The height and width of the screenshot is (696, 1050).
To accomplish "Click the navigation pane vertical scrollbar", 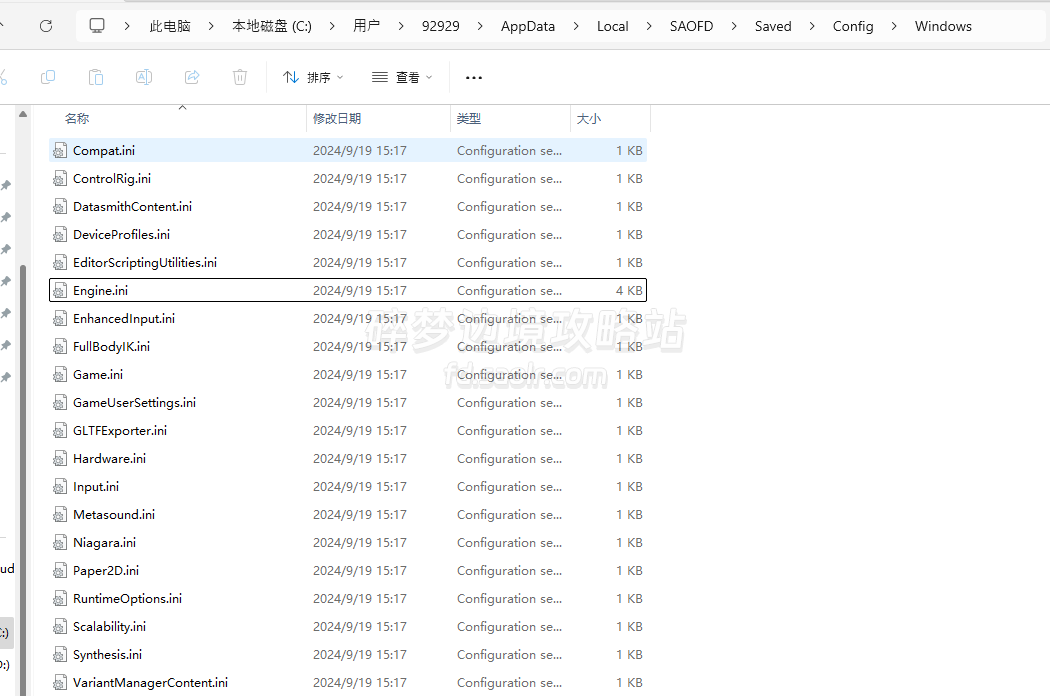I will coord(24,400).
